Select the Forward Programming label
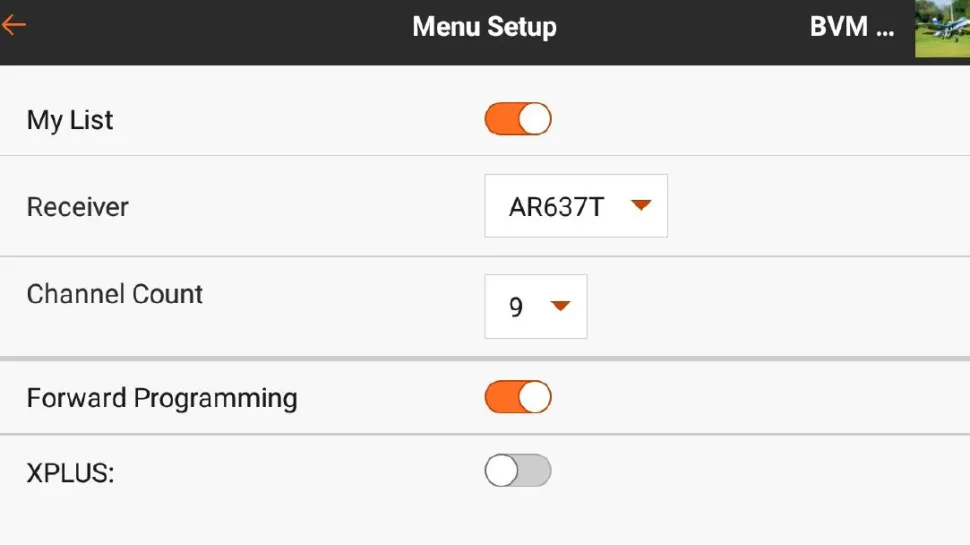Image resolution: width=970 pixels, height=545 pixels. [x=162, y=398]
